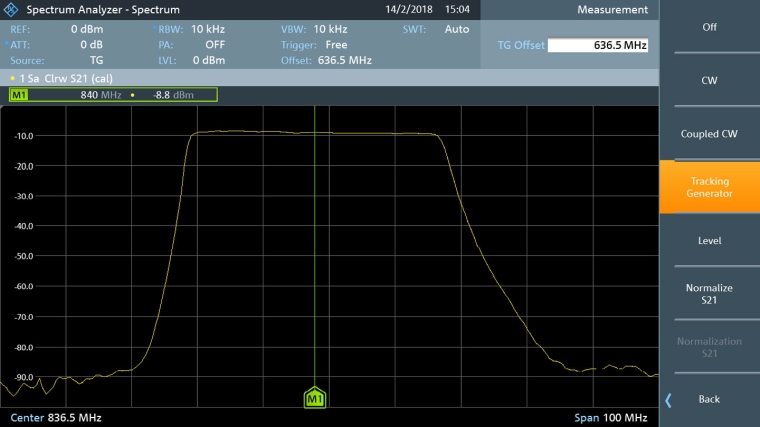
Task: Click the Back chevron arrow icon
Action: click(669, 400)
